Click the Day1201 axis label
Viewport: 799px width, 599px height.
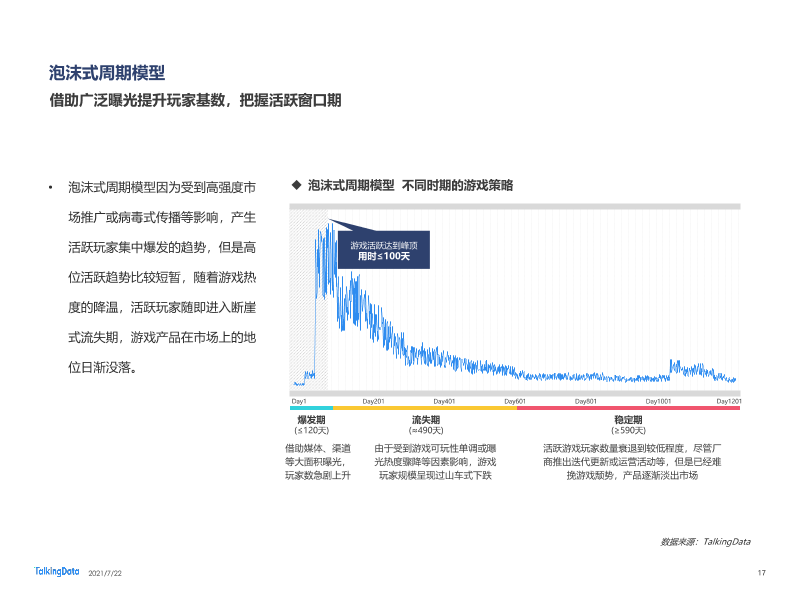click(x=729, y=401)
